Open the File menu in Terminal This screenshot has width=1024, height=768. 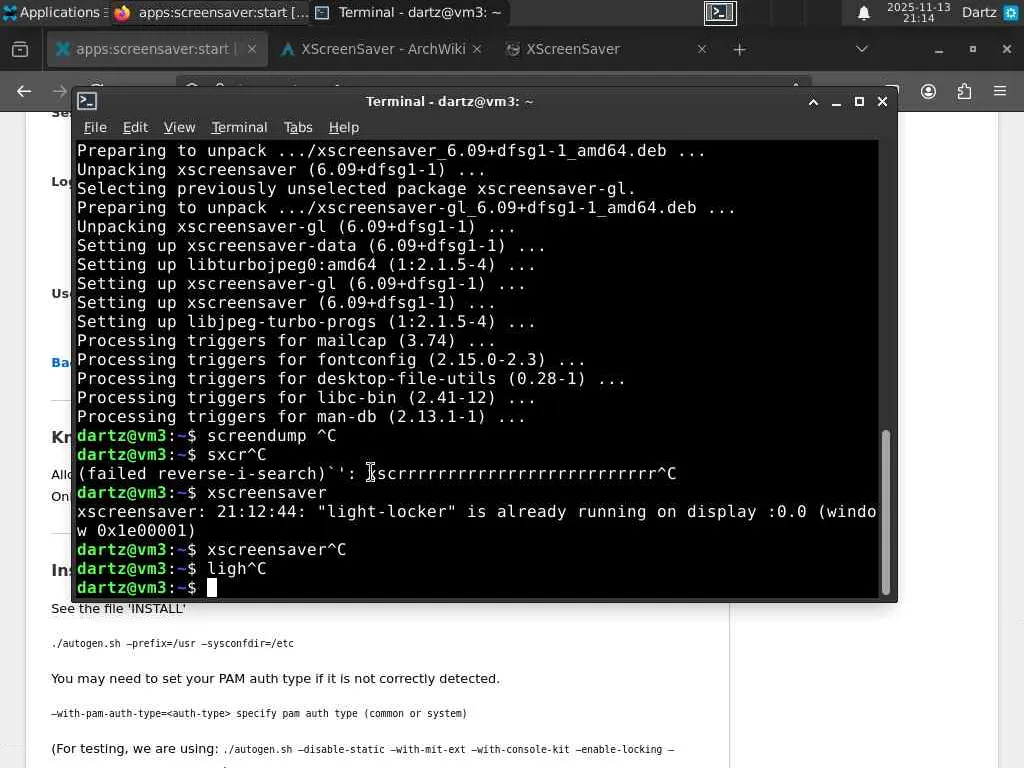tap(95, 127)
